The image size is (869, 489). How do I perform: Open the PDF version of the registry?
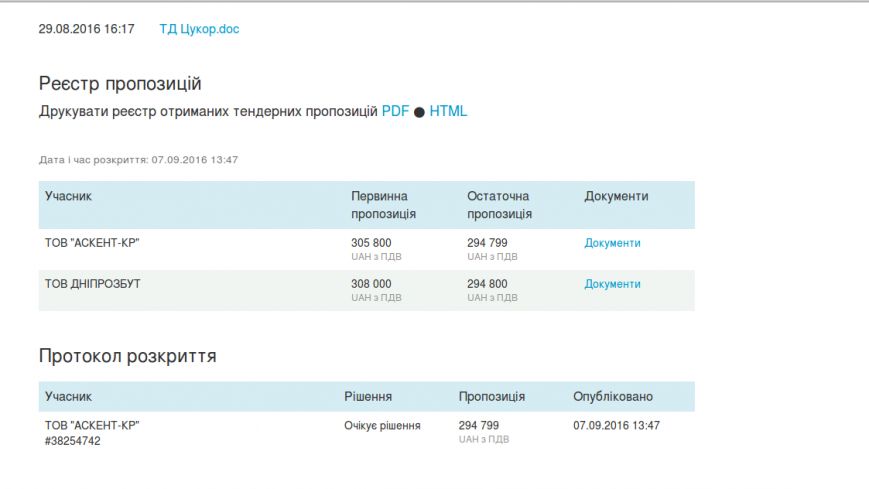pos(395,111)
